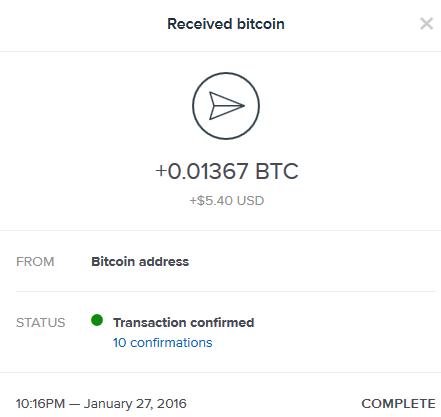Click the COMPLETE status label
This screenshot has height=417, width=441.
coord(398,404)
